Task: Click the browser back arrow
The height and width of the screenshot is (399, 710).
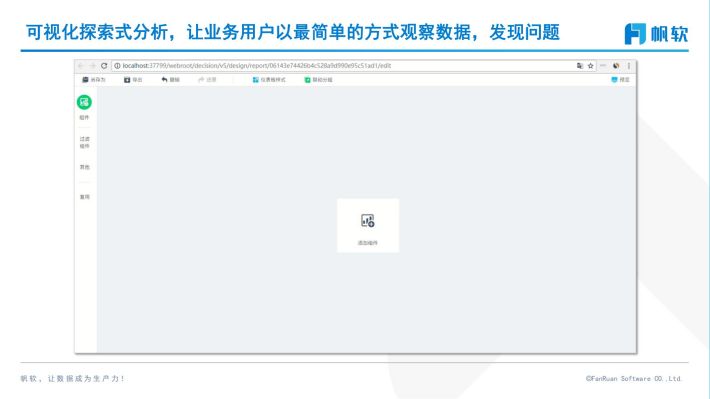Action: 81,66
